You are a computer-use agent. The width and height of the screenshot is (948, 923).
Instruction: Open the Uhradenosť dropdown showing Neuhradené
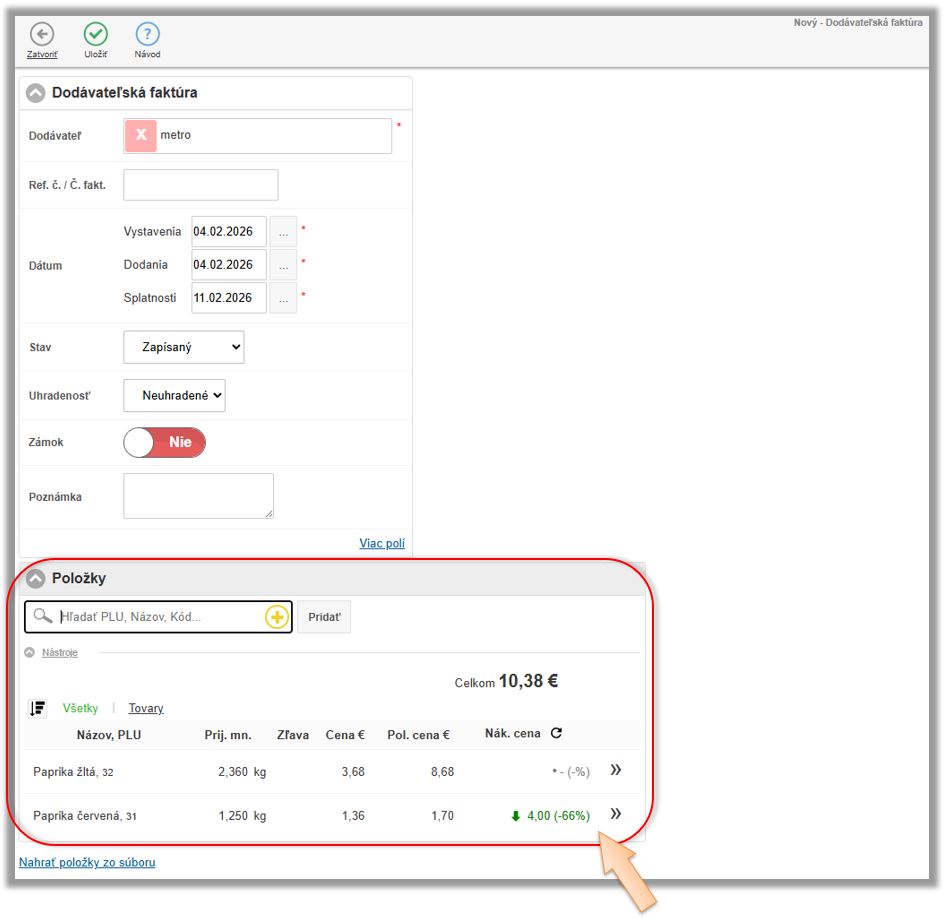pos(175,395)
